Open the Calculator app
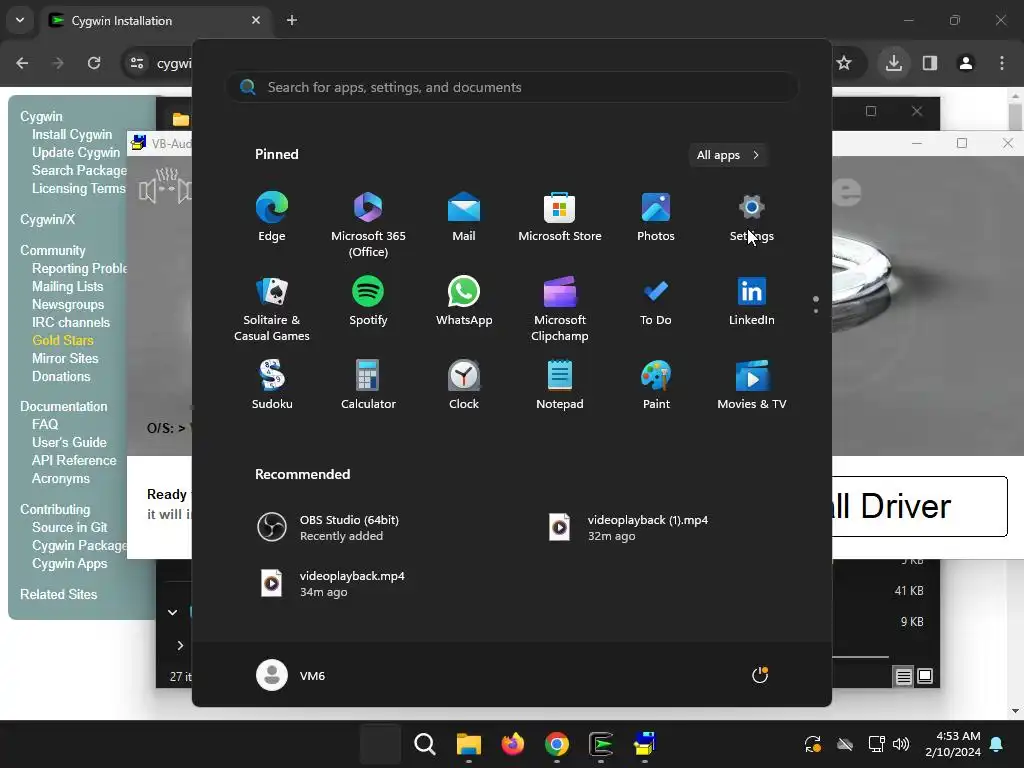 click(368, 386)
